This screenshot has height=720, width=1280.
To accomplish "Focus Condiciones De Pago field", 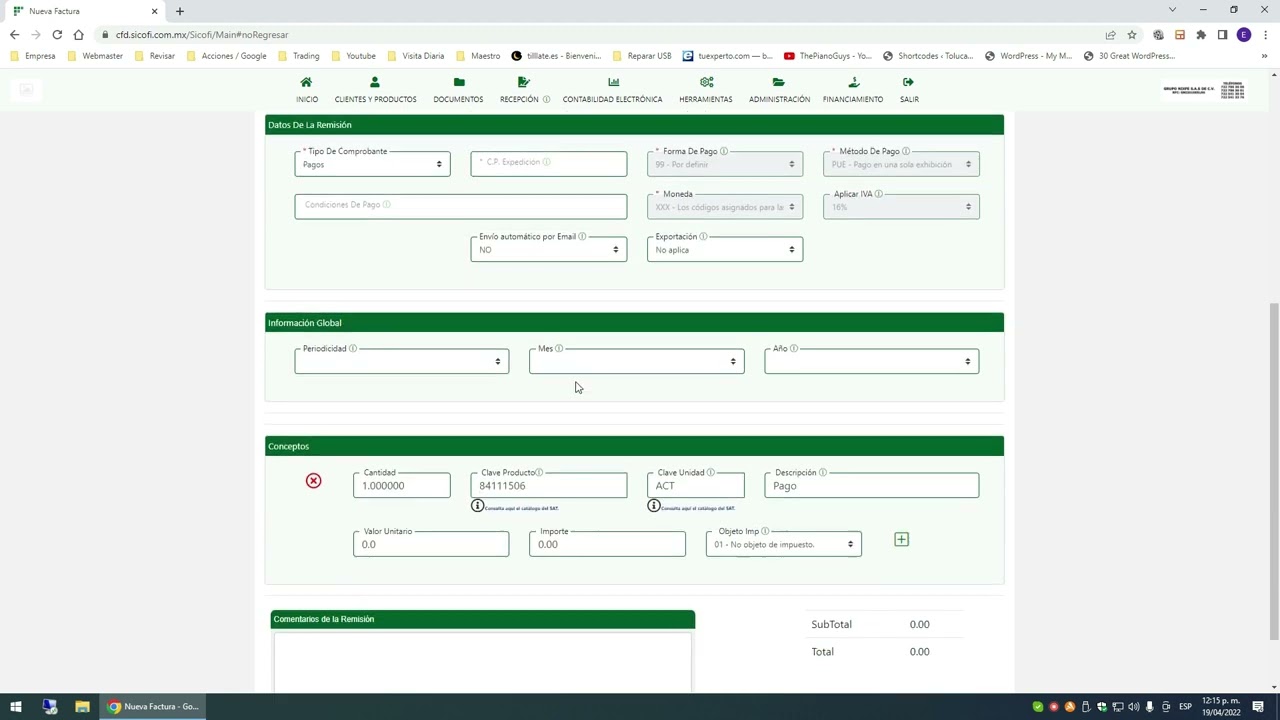I will 460,207.
